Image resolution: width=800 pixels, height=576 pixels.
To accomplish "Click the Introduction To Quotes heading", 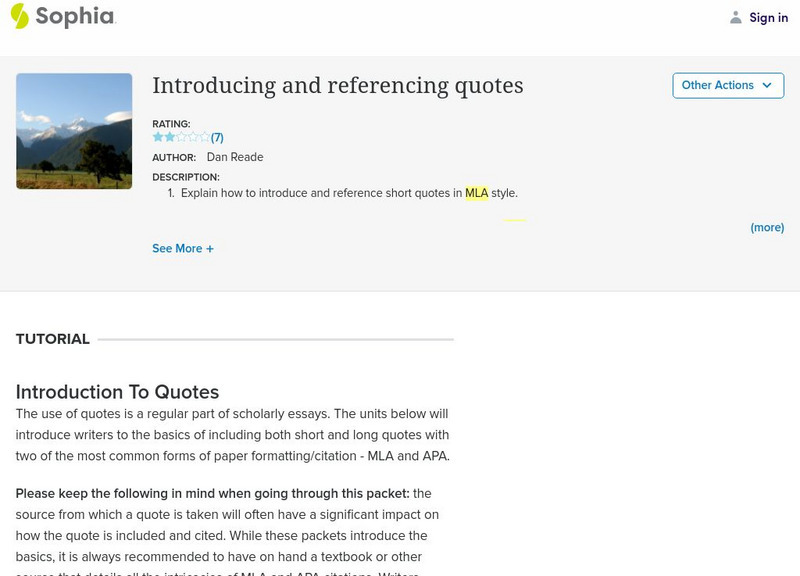I will [x=117, y=392].
